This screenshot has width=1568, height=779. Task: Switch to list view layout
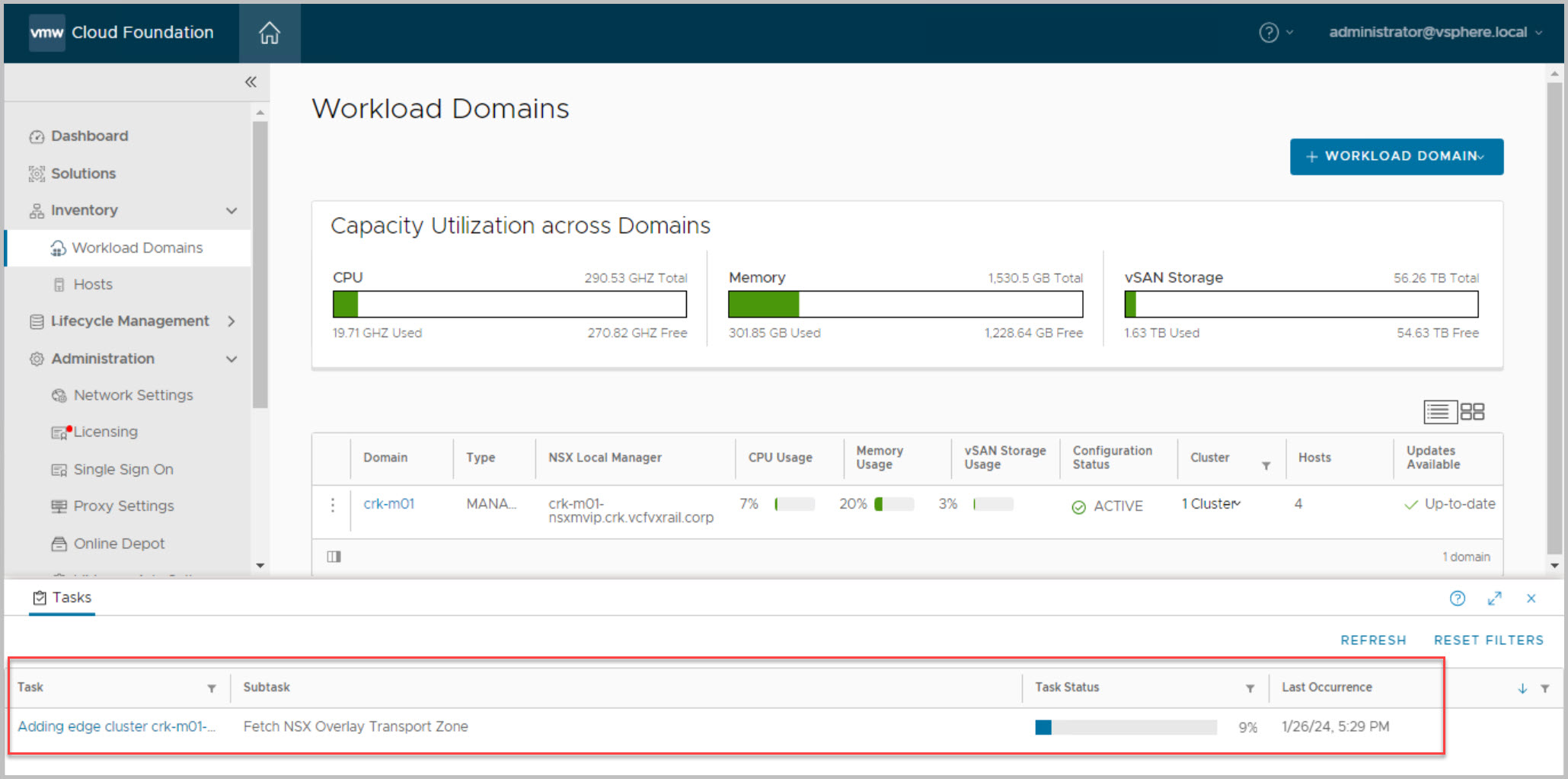[x=1439, y=412]
